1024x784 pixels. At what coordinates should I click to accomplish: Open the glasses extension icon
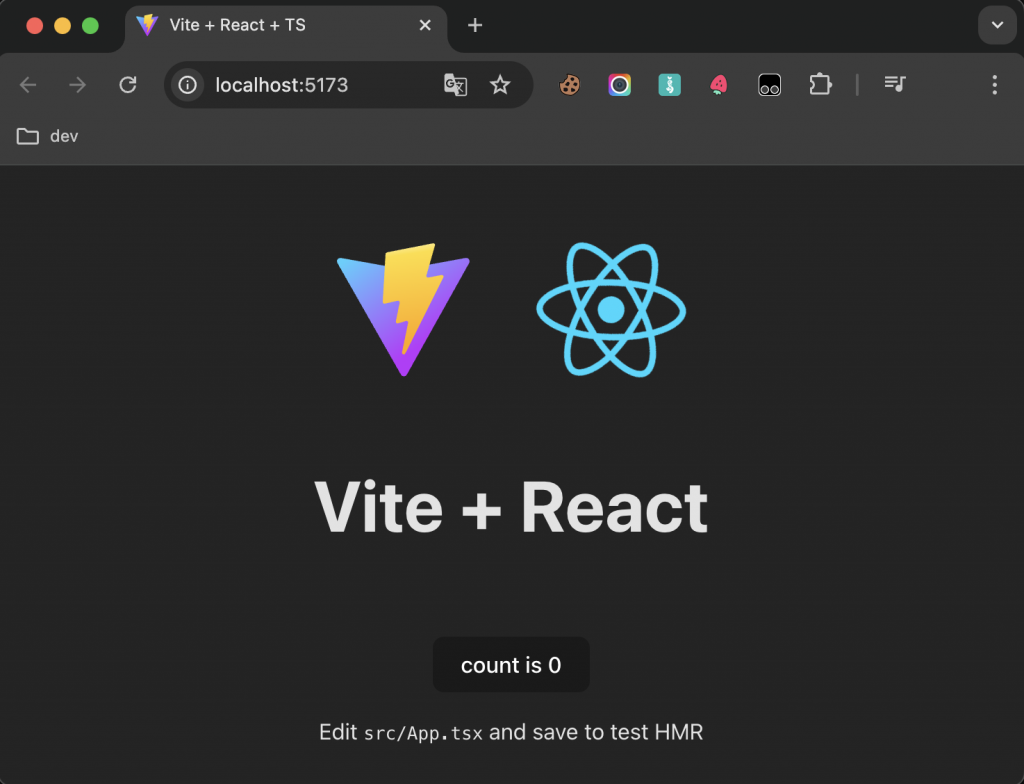(x=769, y=85)
